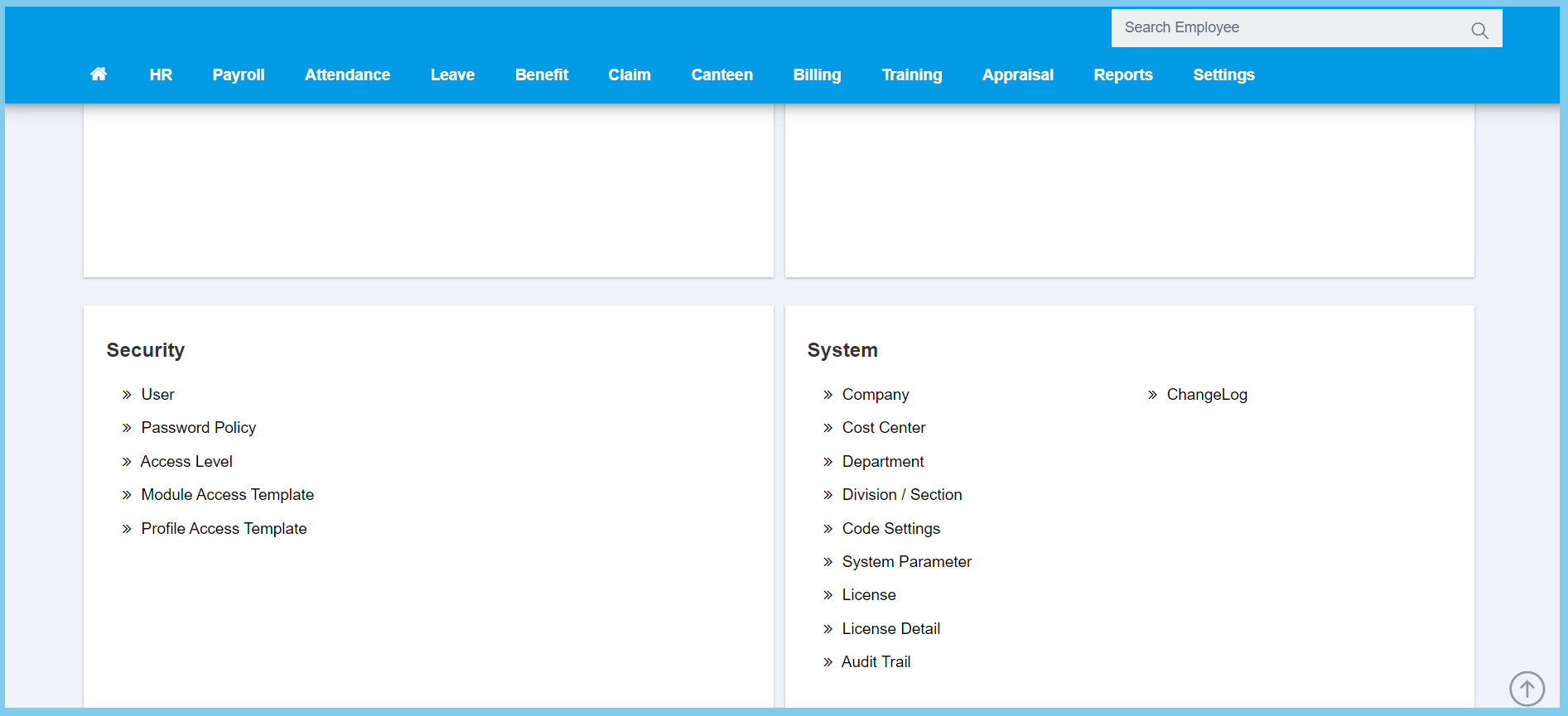Image resolution: width=1568 pixels, height=716 pixels.
Task: Open the Password Policy link
Action: 198,428
